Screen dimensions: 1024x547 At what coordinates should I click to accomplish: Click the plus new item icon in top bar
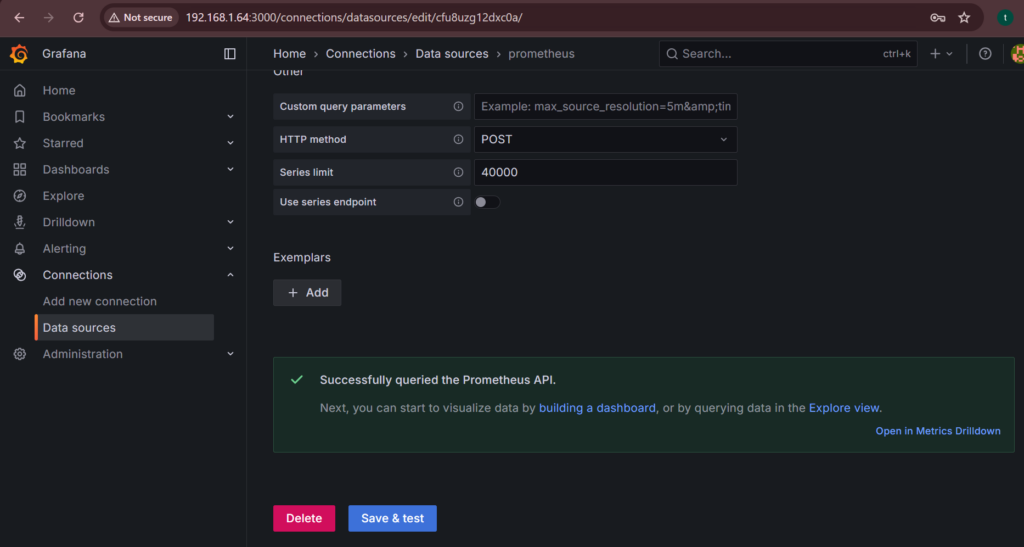click(x=935, y=54)
